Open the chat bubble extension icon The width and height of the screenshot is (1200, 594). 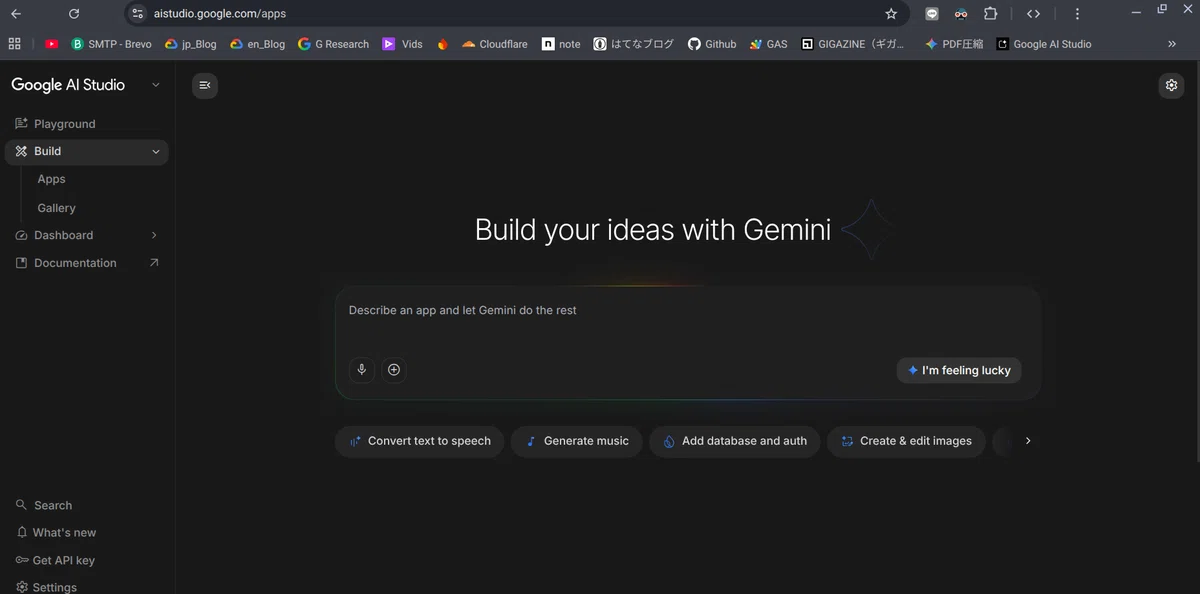click(x=932, y=14)
